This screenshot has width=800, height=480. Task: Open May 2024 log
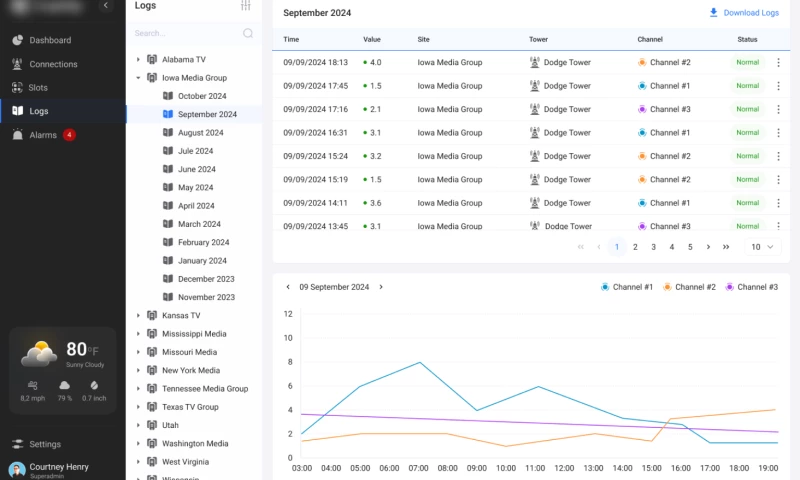pyautogui.click(x=195, y=188)
